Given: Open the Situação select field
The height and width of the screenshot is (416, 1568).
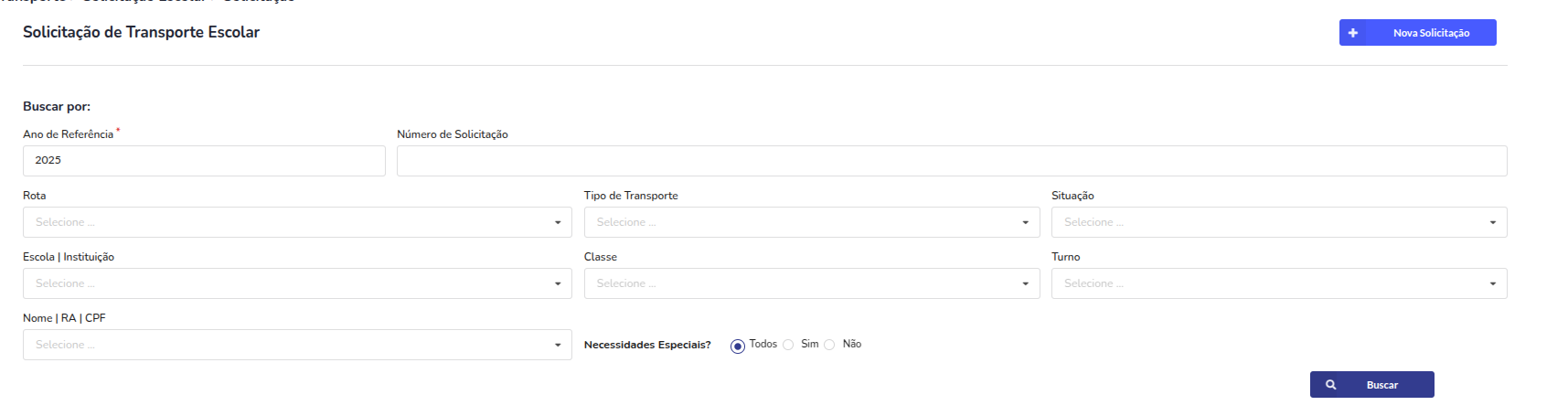Looking at the screenshot, I should (x=1279, y=222).
